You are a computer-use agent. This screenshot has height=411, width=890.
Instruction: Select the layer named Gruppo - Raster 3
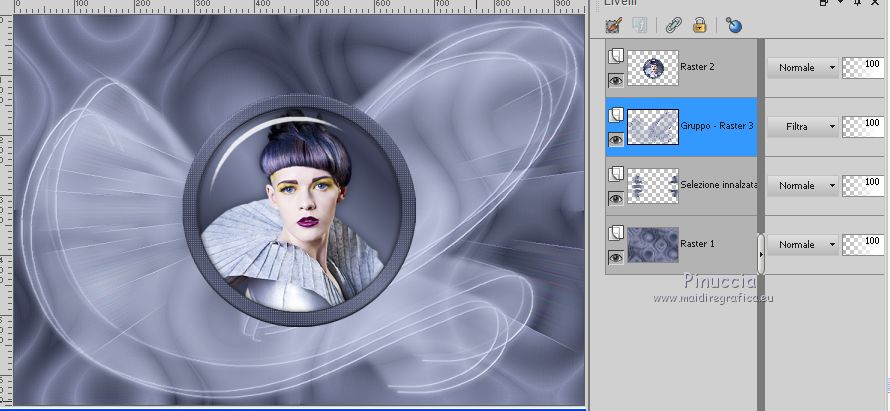coord(717,126)
